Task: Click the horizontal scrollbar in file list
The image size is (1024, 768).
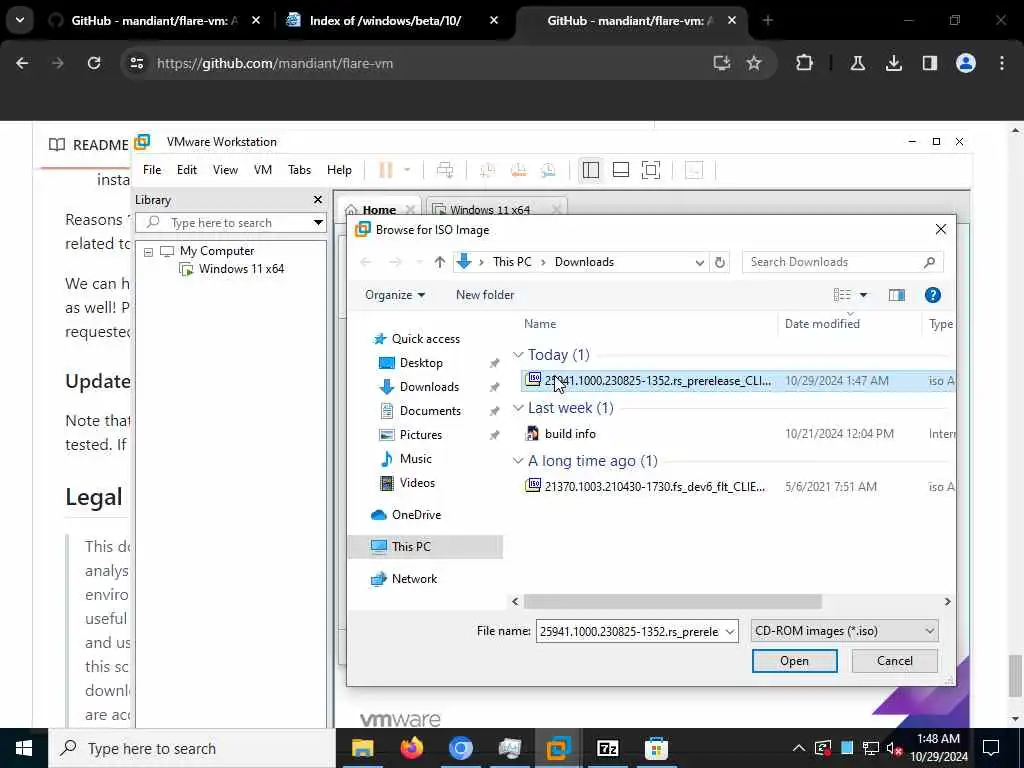Action: click(673, 601)
